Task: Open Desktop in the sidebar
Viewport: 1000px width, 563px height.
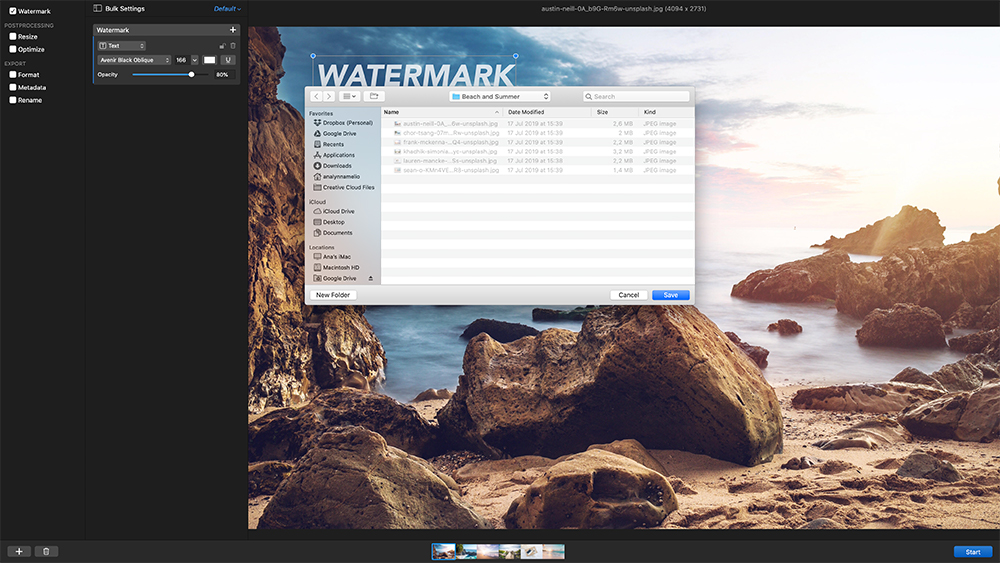Action: (x=330, y=222)
